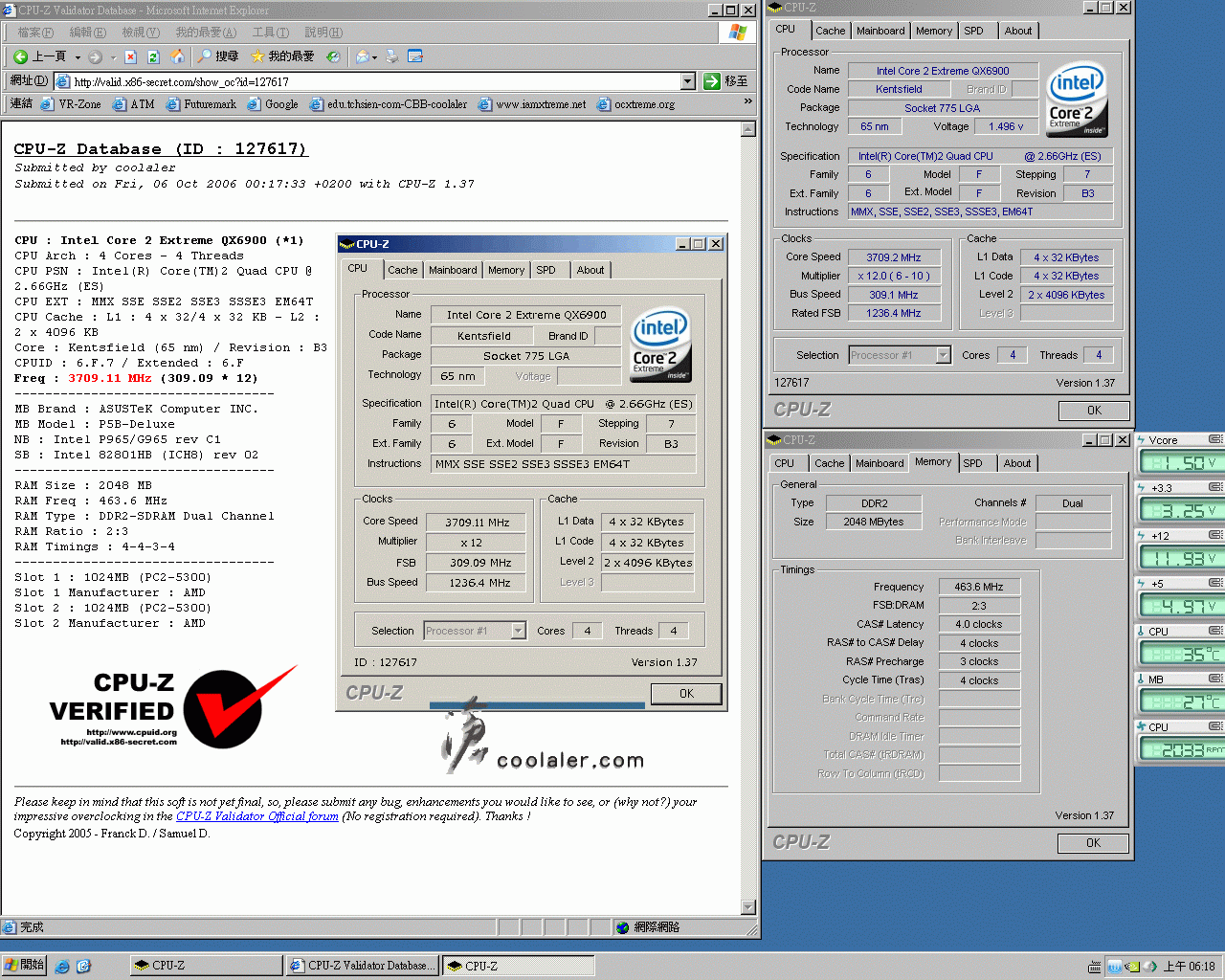Image resolution: width=1225 pixels, height=980 pixels.
Task: Open Processor #1 dropdown in top CPU-Z window
Action: 943,355
